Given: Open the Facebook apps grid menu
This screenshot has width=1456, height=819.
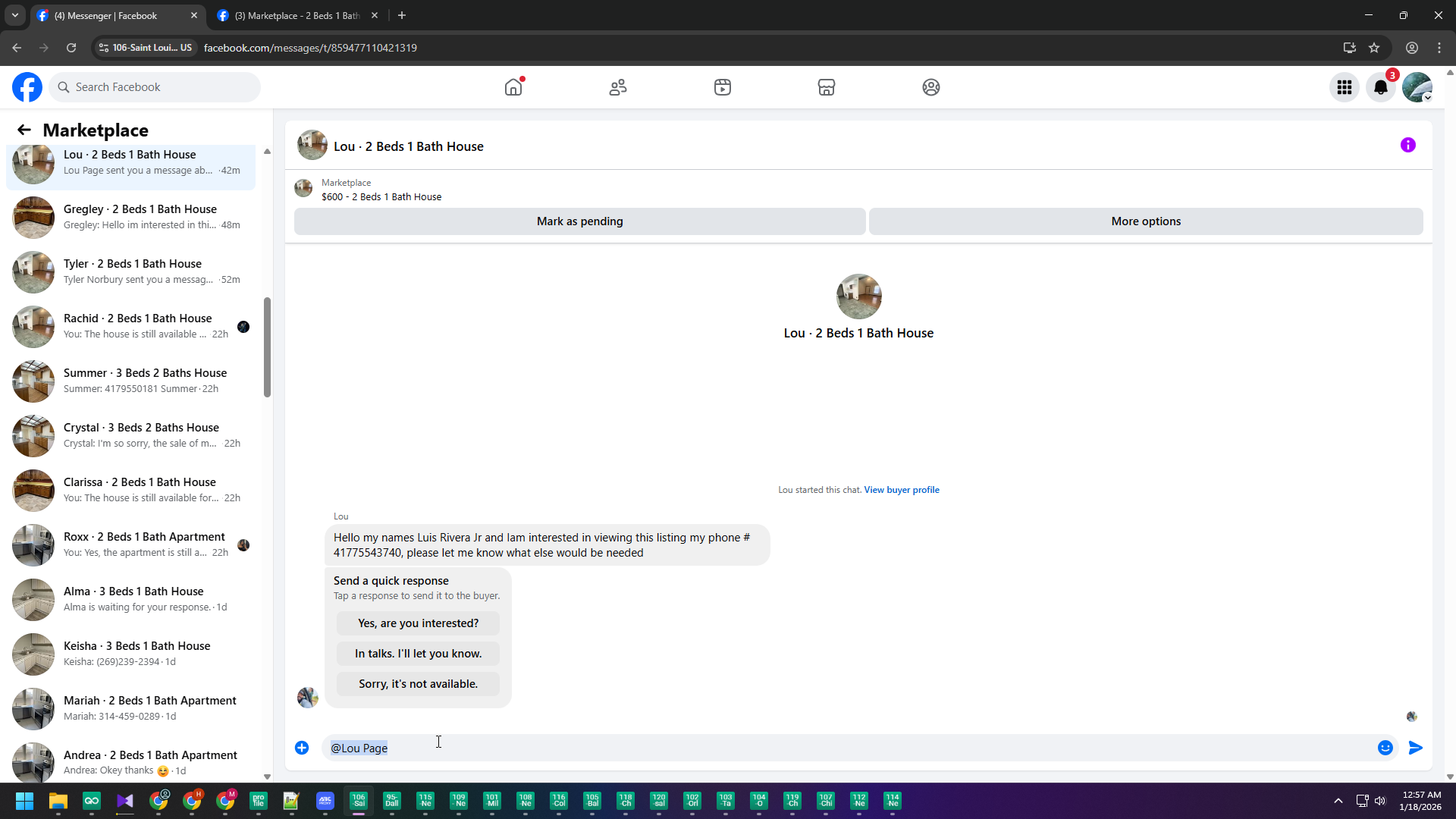Looking at the screenshot, I should [1345, 87].
